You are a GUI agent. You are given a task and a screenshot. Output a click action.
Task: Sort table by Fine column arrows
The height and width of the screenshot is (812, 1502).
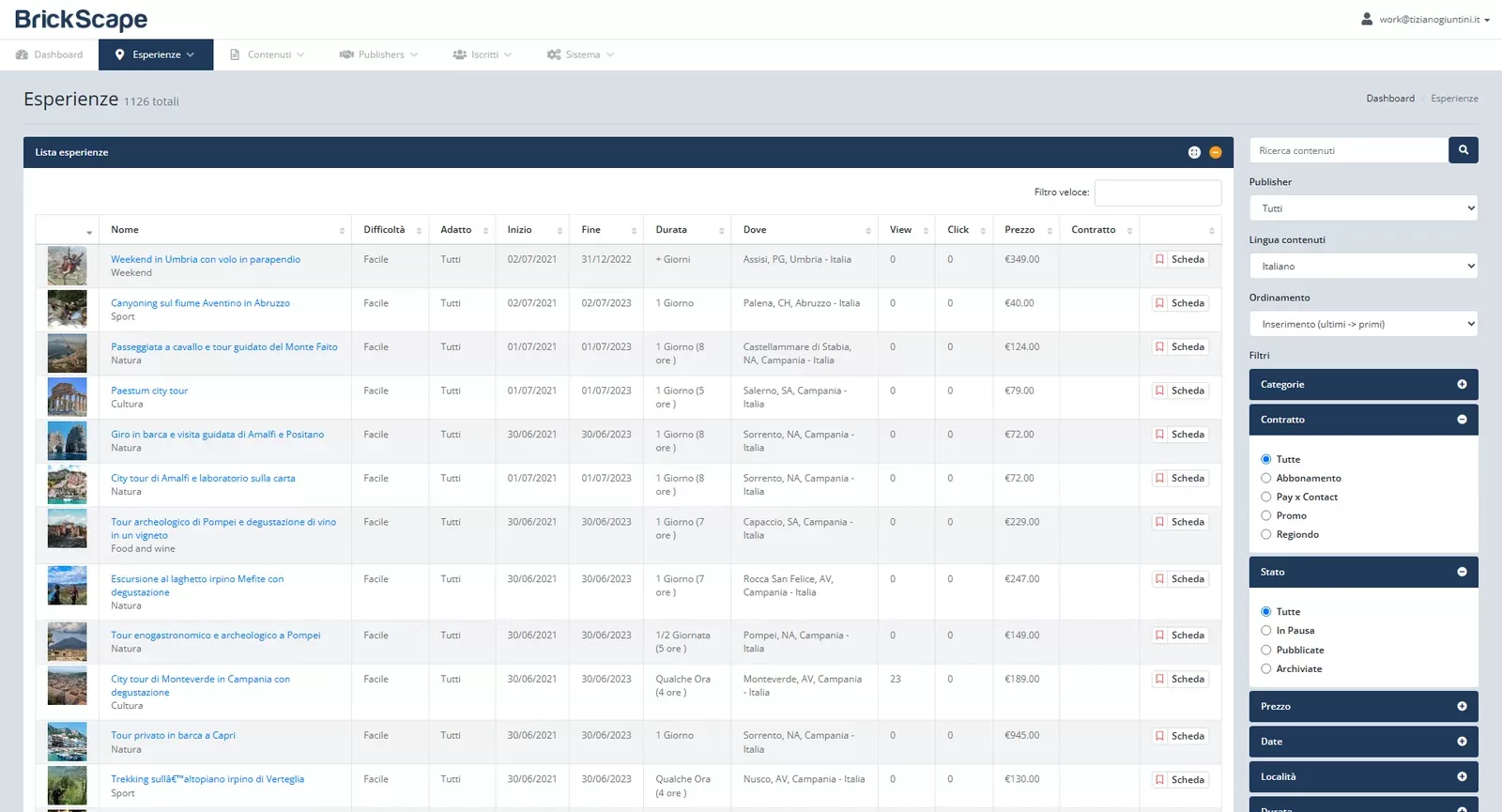[634, 231]
